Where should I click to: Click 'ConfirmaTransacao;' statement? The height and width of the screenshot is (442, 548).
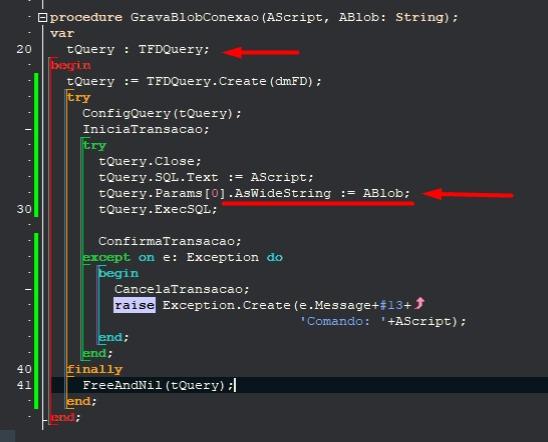pyautogui.click(x=170, y=241)
